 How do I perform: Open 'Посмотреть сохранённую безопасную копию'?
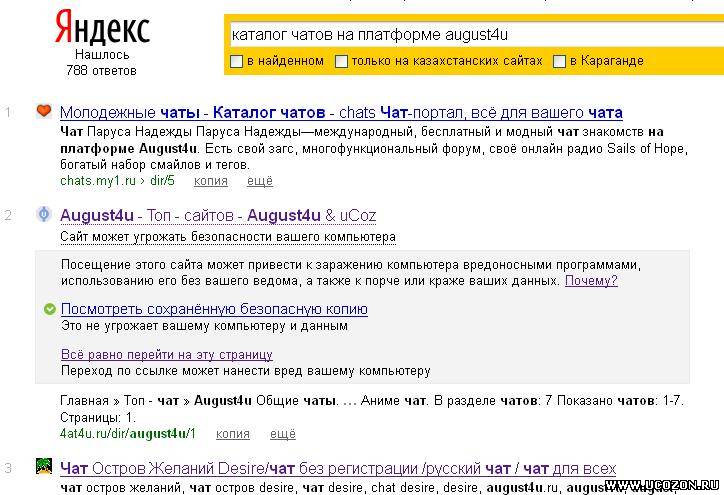point(214,309)
